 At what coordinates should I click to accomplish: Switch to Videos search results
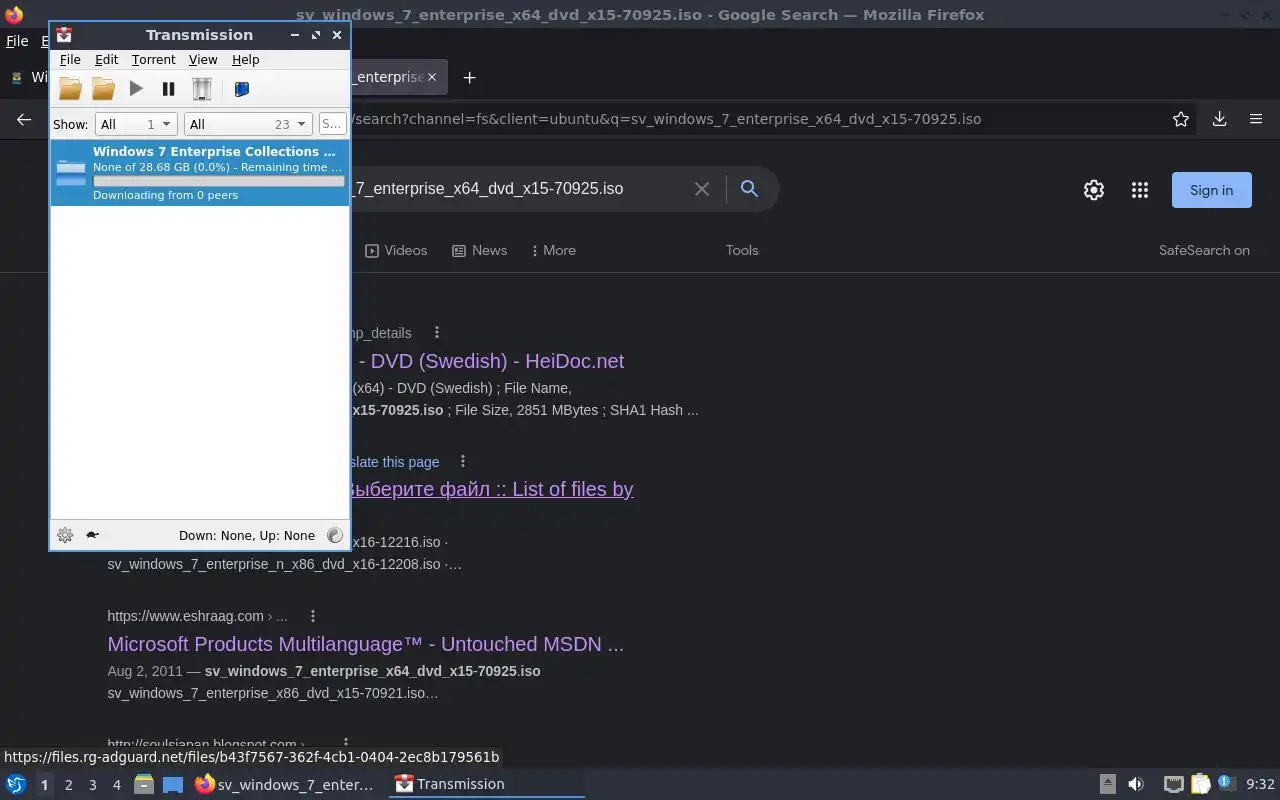pos(396,250)
